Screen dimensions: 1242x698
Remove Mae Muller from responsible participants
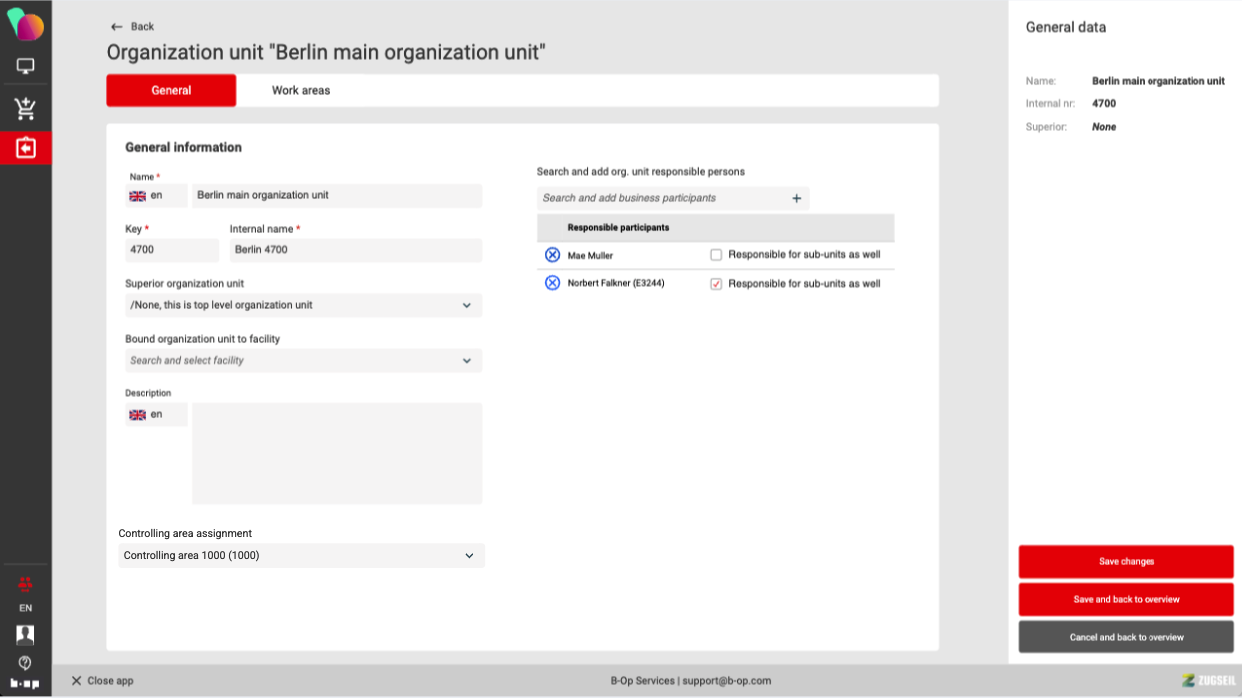tap(552, 255)
